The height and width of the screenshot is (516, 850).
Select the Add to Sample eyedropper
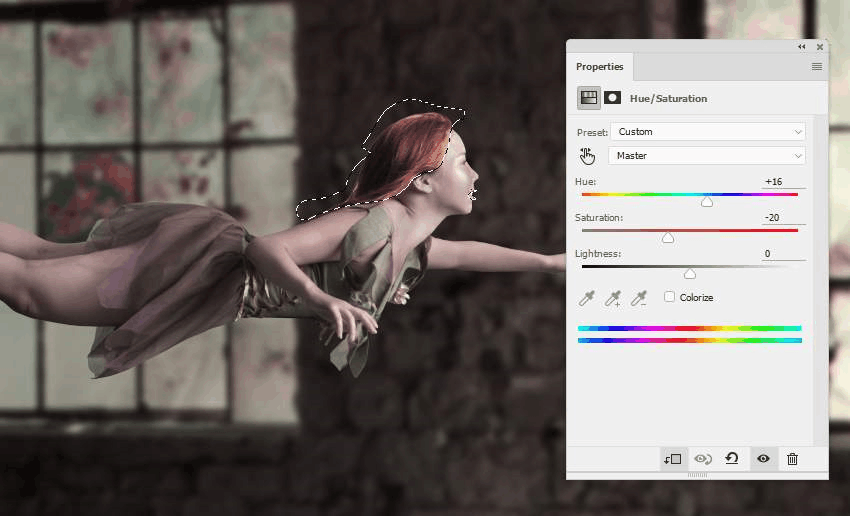pyautogui.click(x=613, y=298)
